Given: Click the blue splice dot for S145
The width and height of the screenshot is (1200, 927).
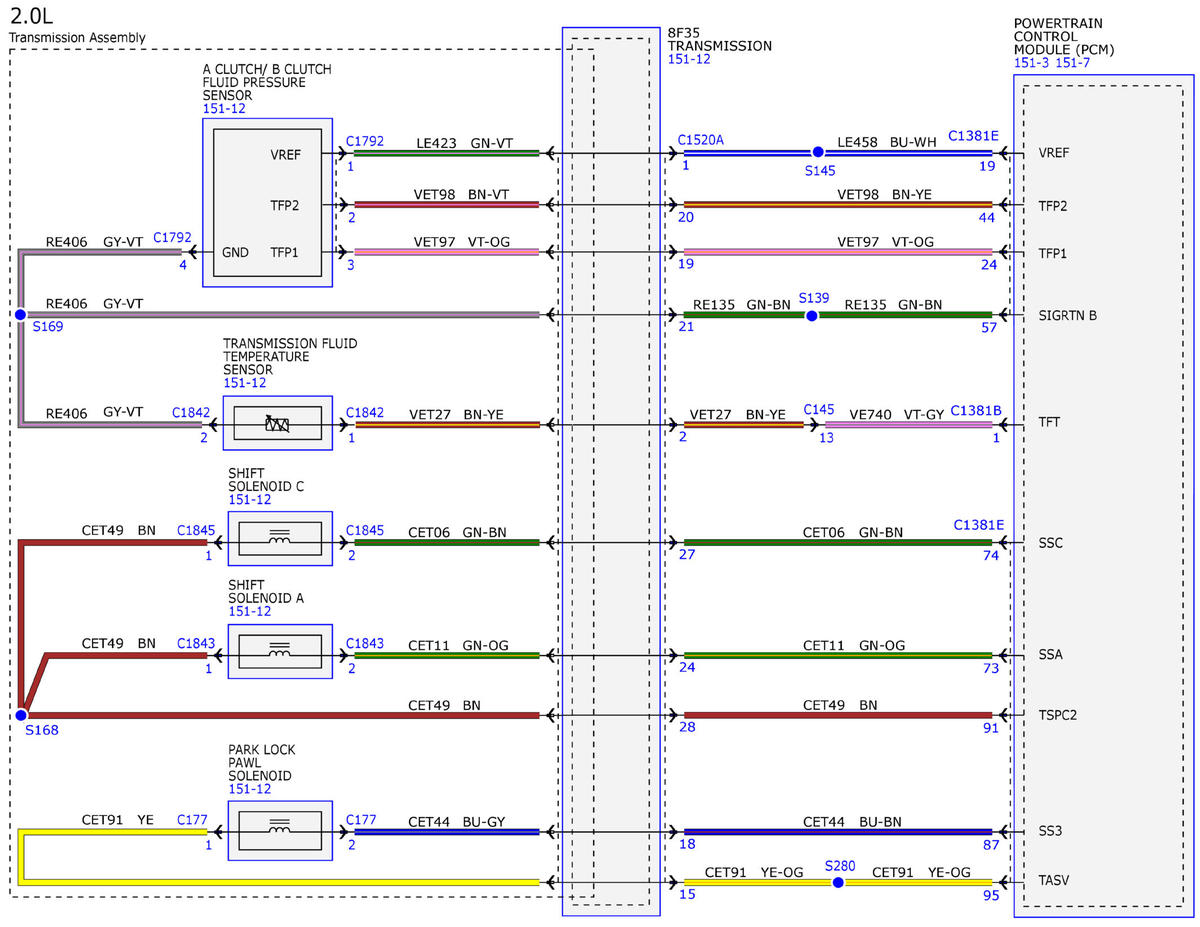Looking at the screenshot, I should coord(817,152).
